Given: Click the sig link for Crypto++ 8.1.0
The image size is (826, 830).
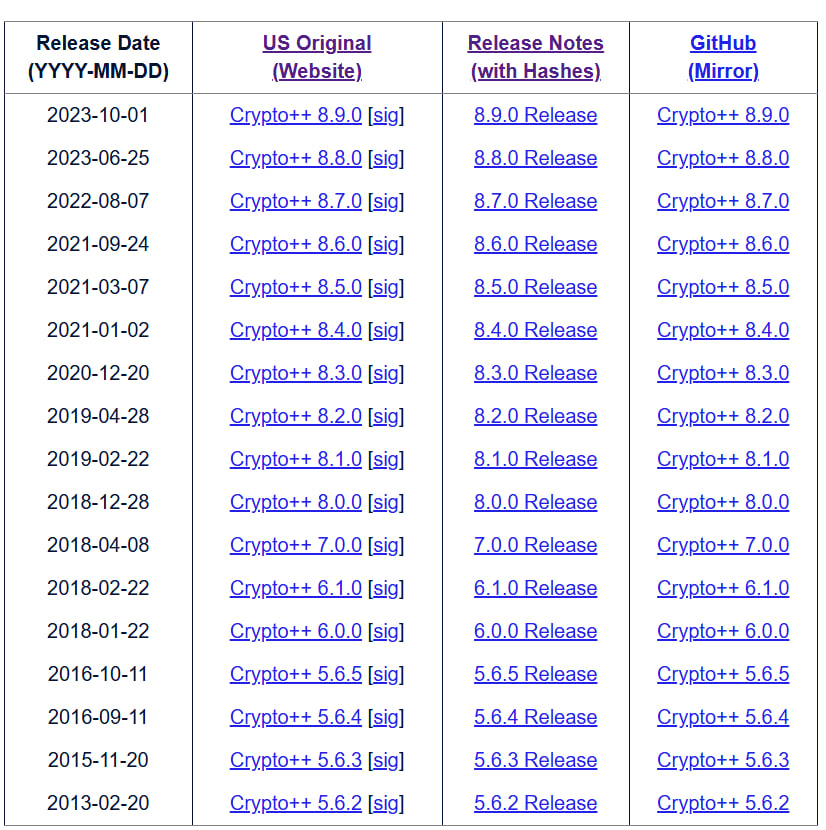Looking at the screenshot, I should pyautogui.click(x=386, y=459).
